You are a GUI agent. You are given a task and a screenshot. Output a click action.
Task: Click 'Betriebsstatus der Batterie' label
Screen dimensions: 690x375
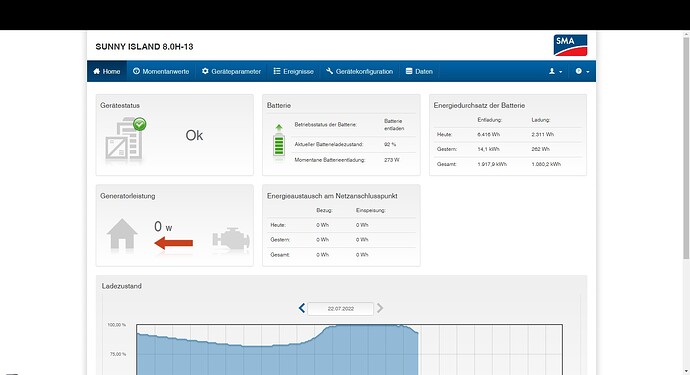(326, 125)
